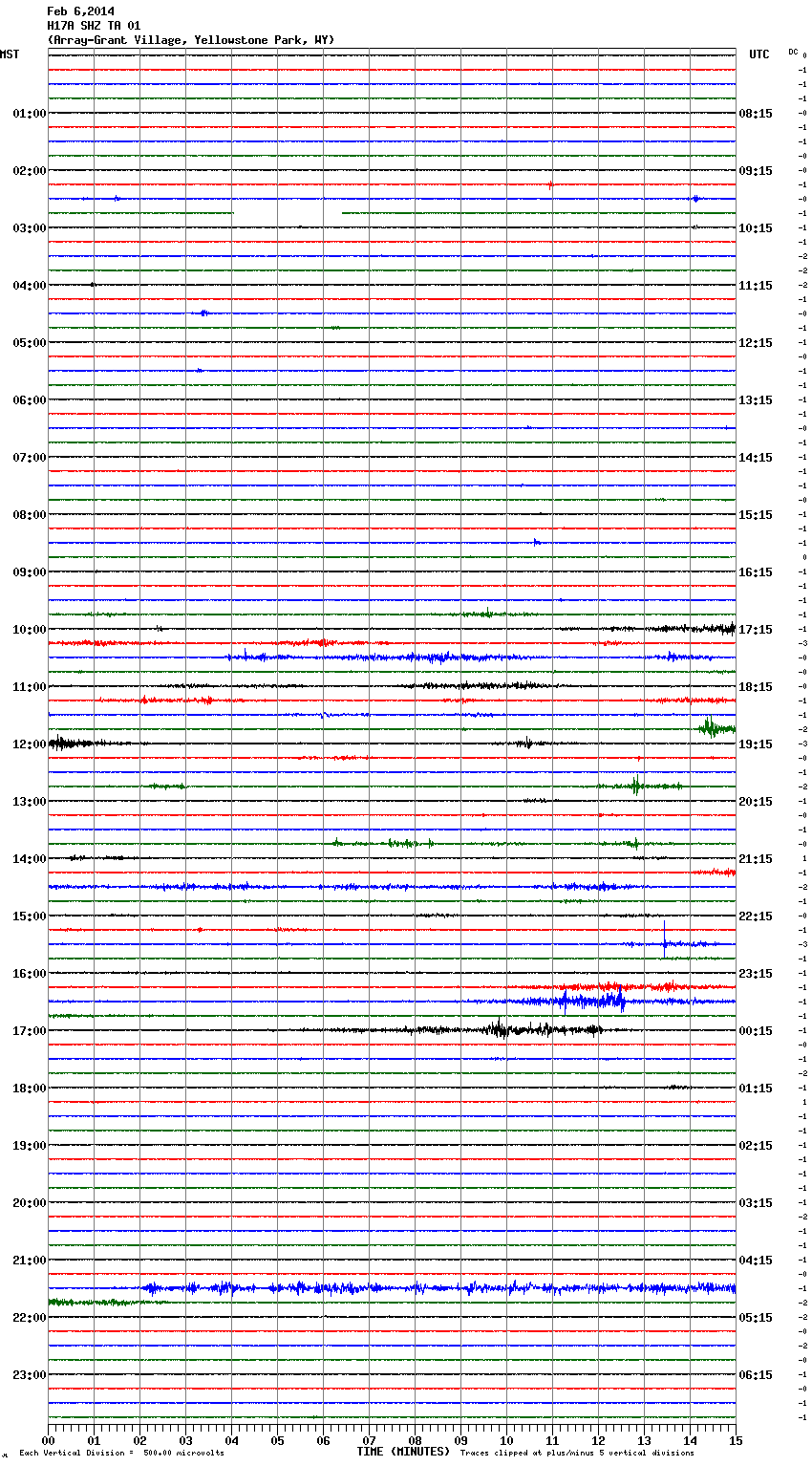812x1466 pixels.
Task: Select the 21:00 MST time label
Action: click(x=30, y=1261)
